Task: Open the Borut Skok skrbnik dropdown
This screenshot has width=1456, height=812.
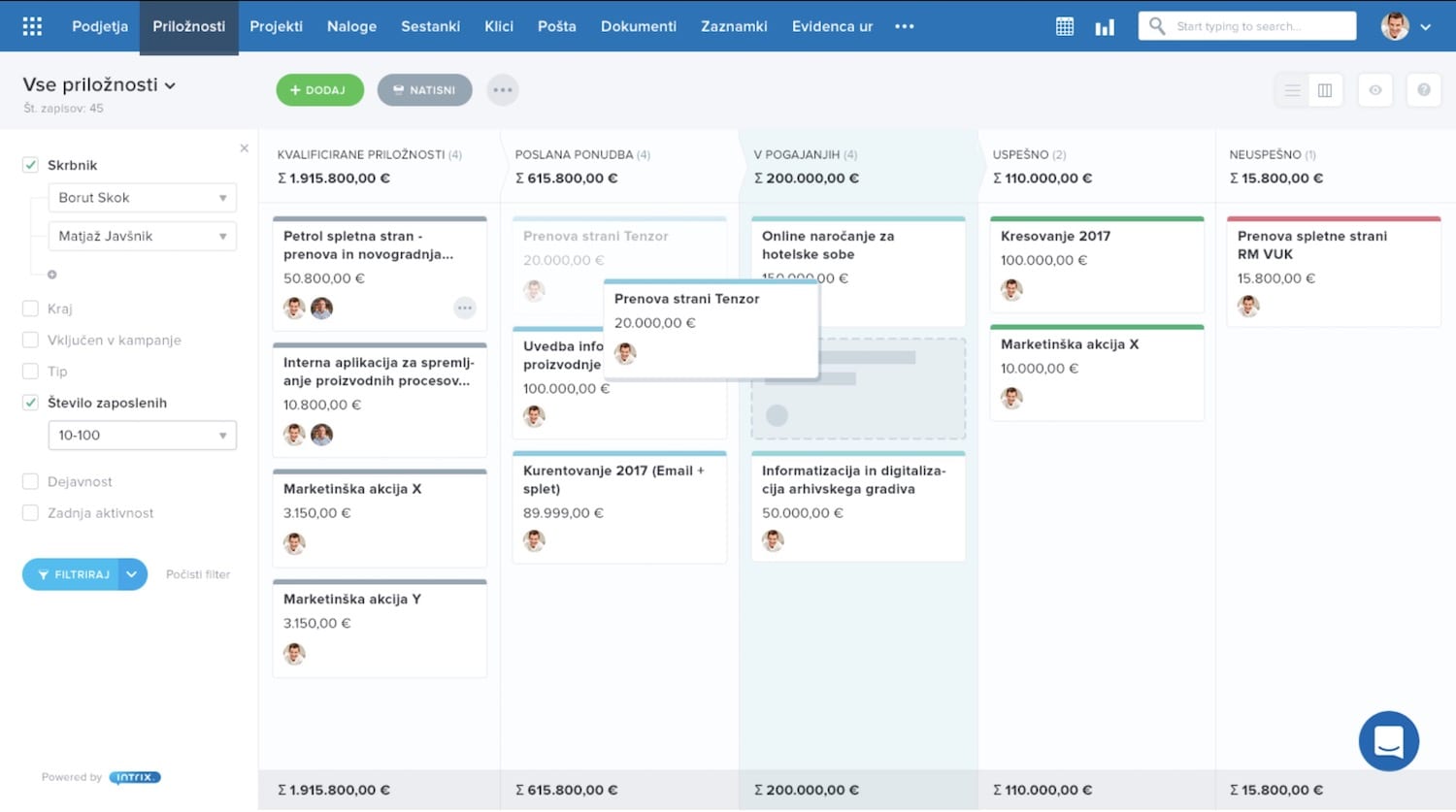Action: (142, 197)
